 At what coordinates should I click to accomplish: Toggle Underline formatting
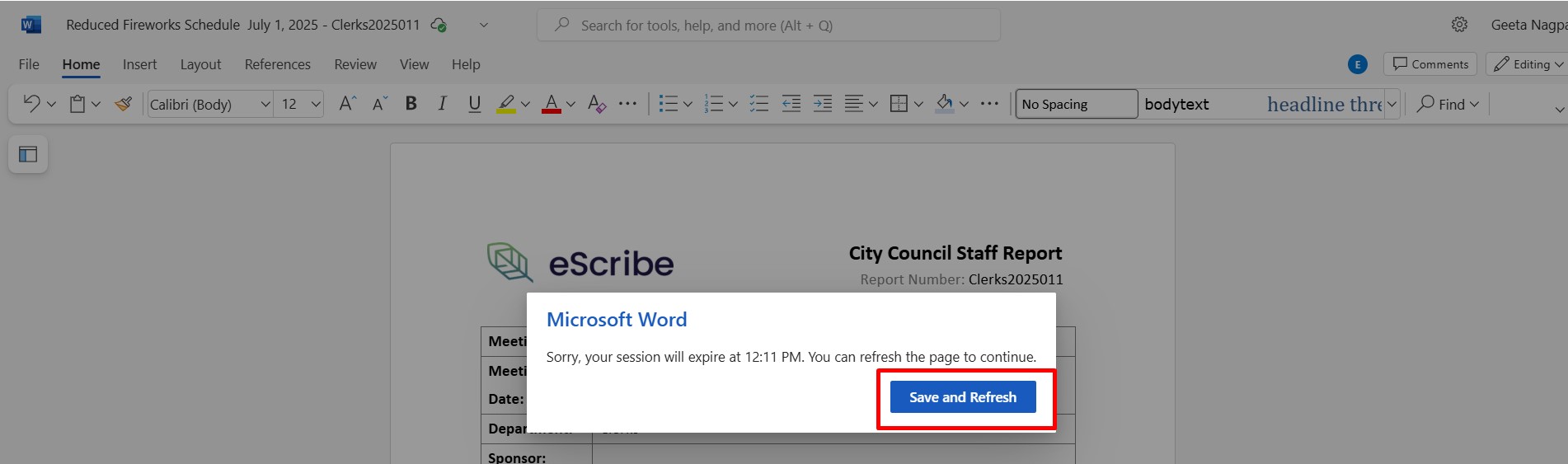pyautogui.click(x=474, y=104)
